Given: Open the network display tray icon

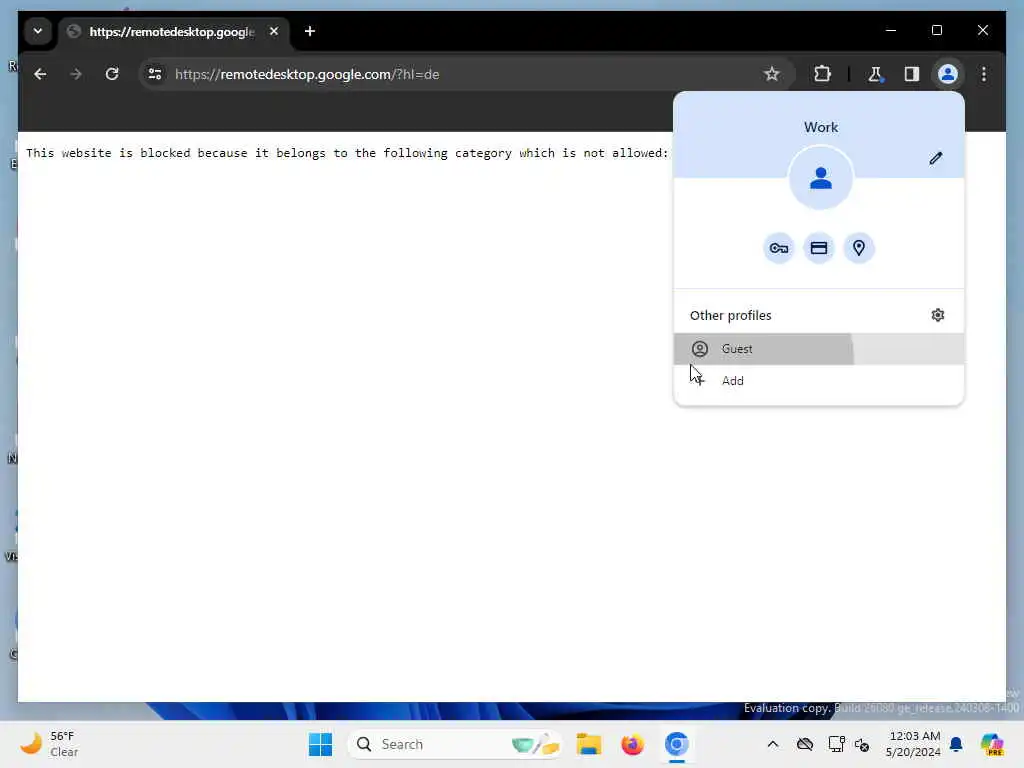Looking at the screenshot, I should tap(836, 744).
